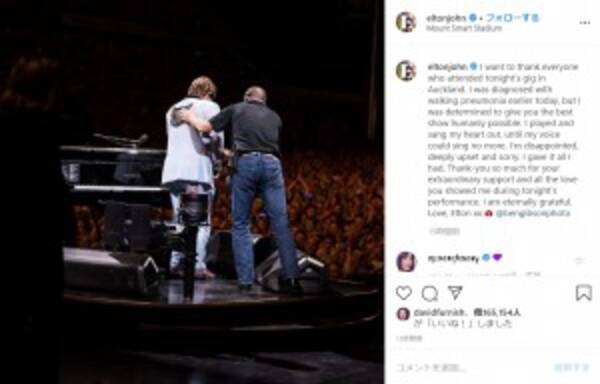Click the eltonjohn profile avatar in header

coord(406,22)
